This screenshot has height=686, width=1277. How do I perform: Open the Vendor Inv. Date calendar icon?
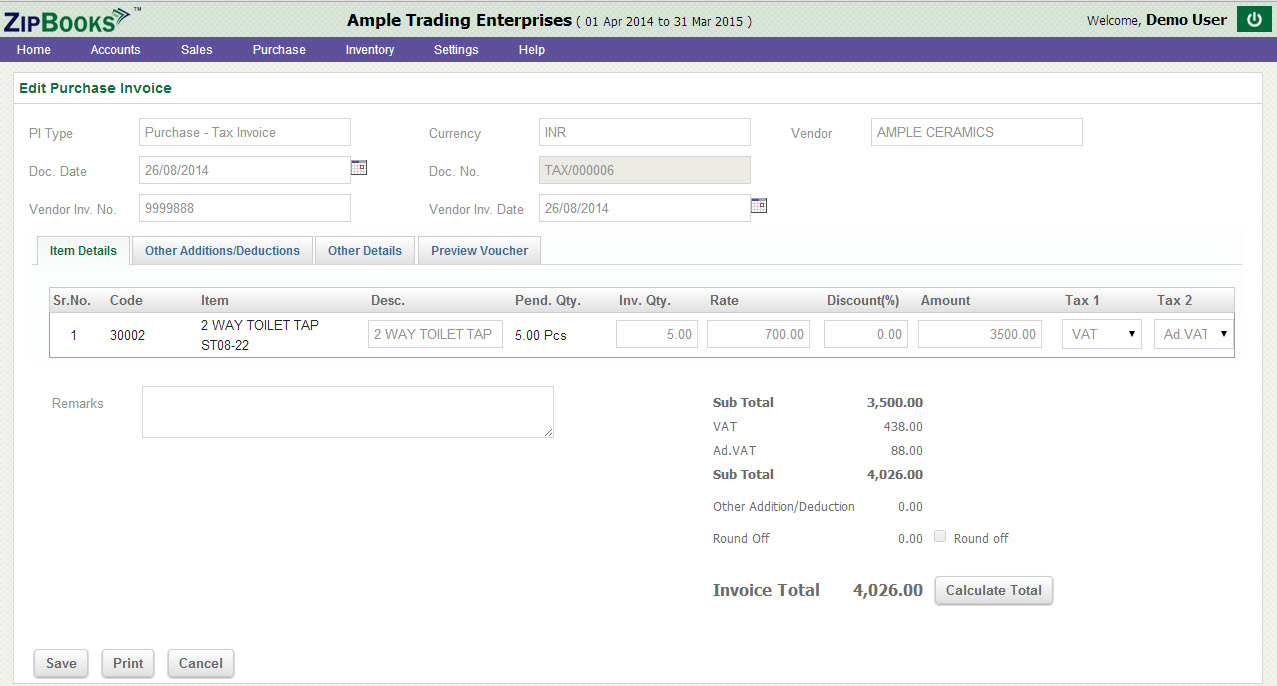click(x=759, y=206)
